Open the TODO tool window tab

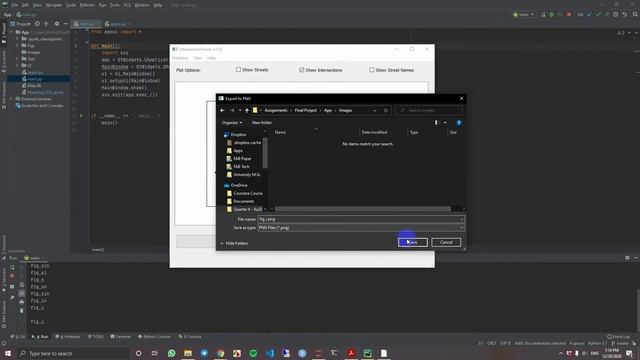click(96, 337)
